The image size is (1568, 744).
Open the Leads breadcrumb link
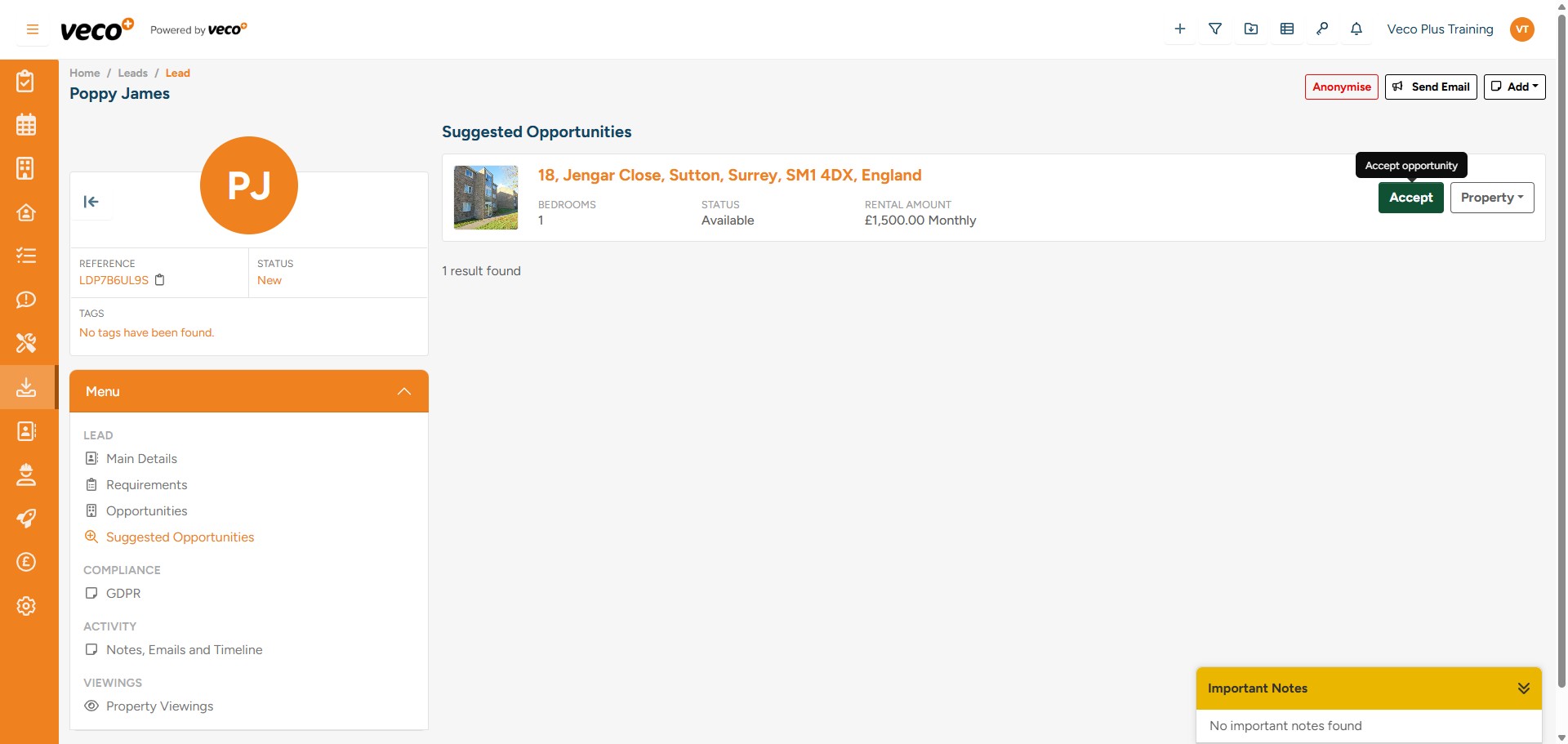(x=132, y=73)
